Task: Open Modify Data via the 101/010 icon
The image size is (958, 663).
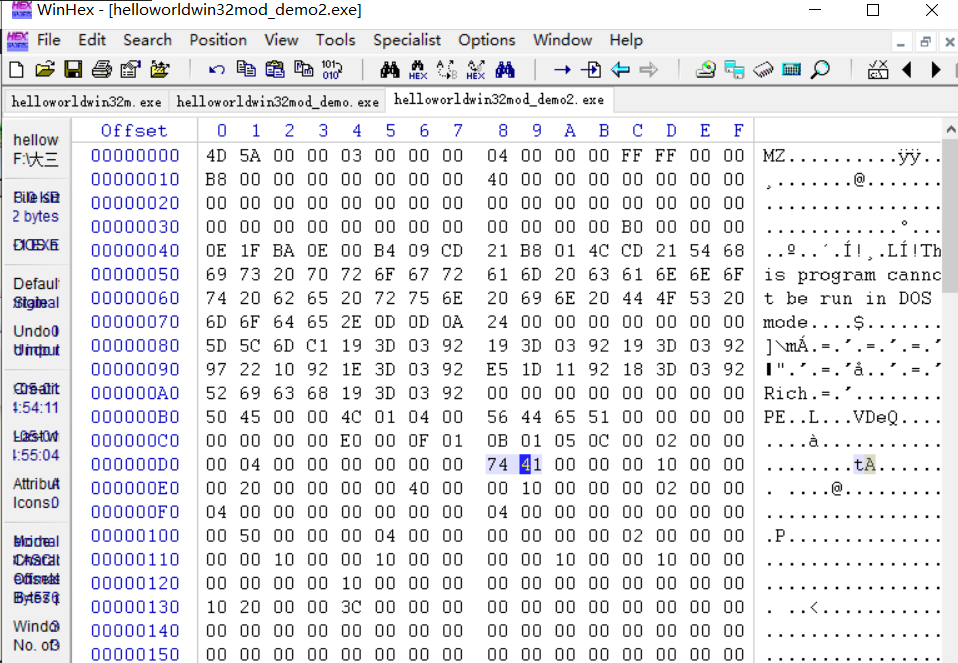Action: (332, 70)
